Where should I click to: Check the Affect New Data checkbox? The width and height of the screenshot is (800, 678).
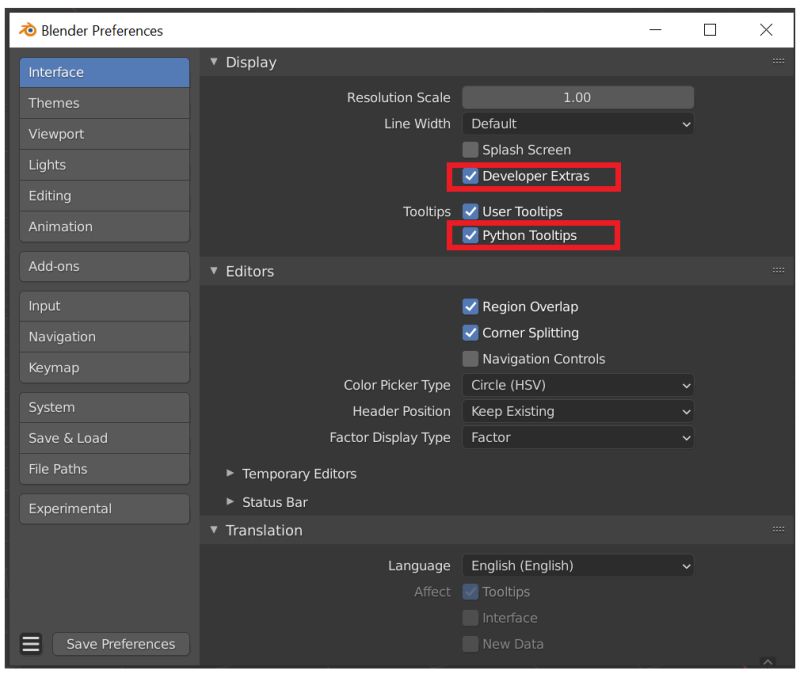pyautogui.click(x=470, y=644)
